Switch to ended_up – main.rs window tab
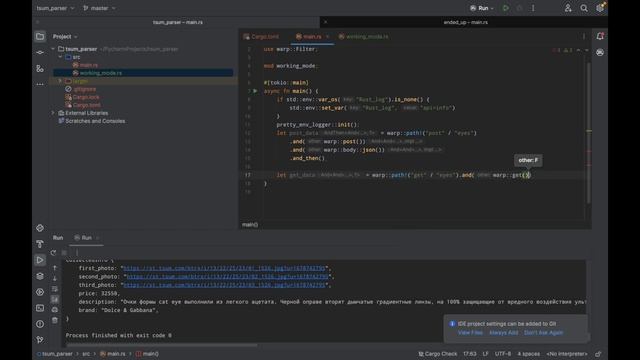 (x=465, y=22)
